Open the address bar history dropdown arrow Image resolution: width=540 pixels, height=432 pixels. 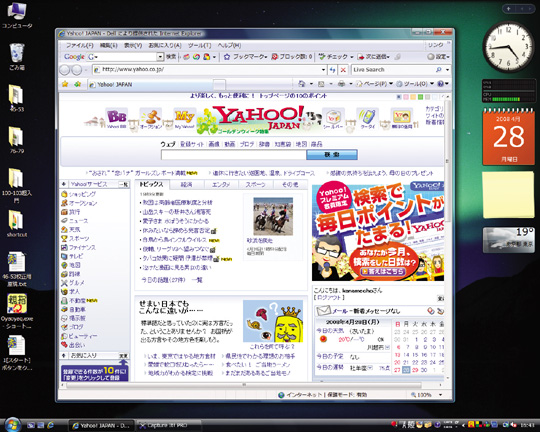coord(323,70)
